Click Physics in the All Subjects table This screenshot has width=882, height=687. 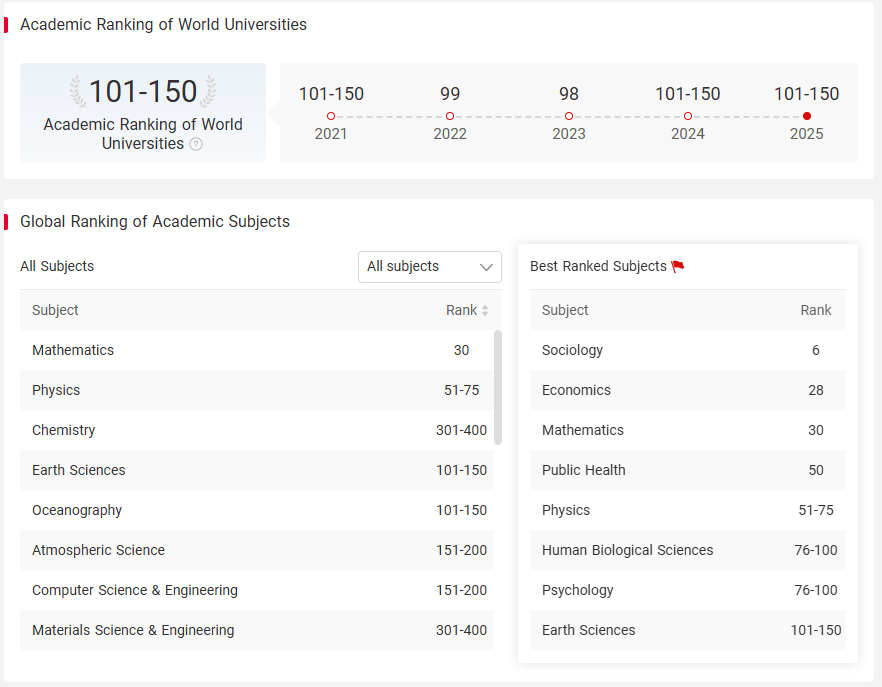pos(56,390)
